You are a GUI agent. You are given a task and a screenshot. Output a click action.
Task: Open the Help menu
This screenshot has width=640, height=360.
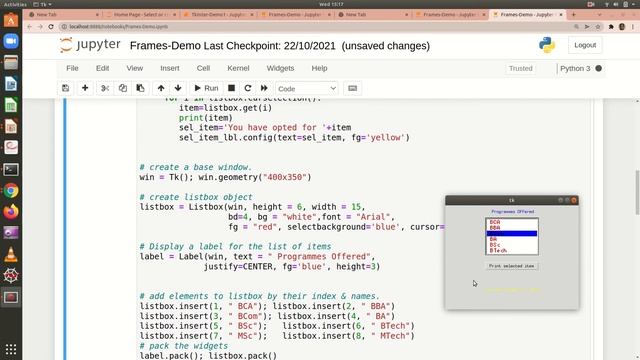[x=319, y=68]
